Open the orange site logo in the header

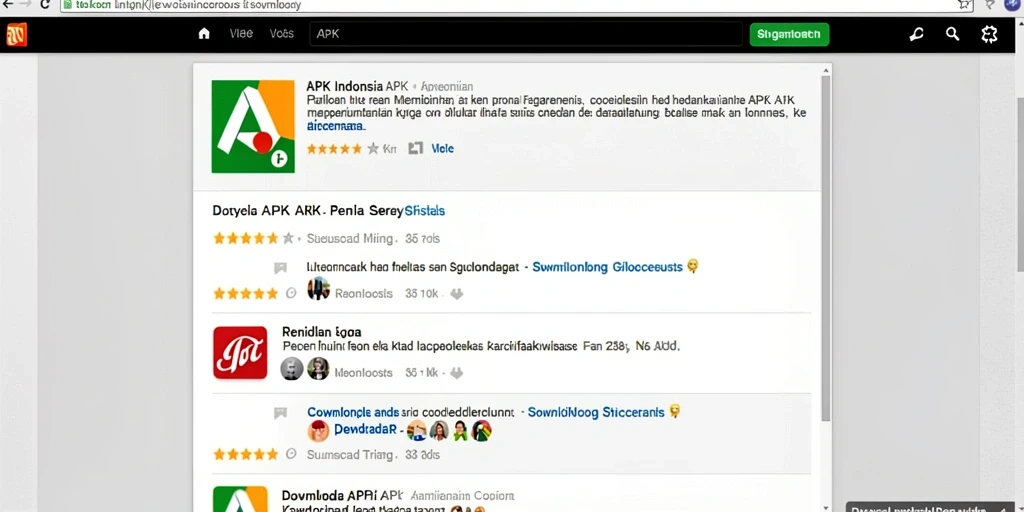tap(16, 35)
